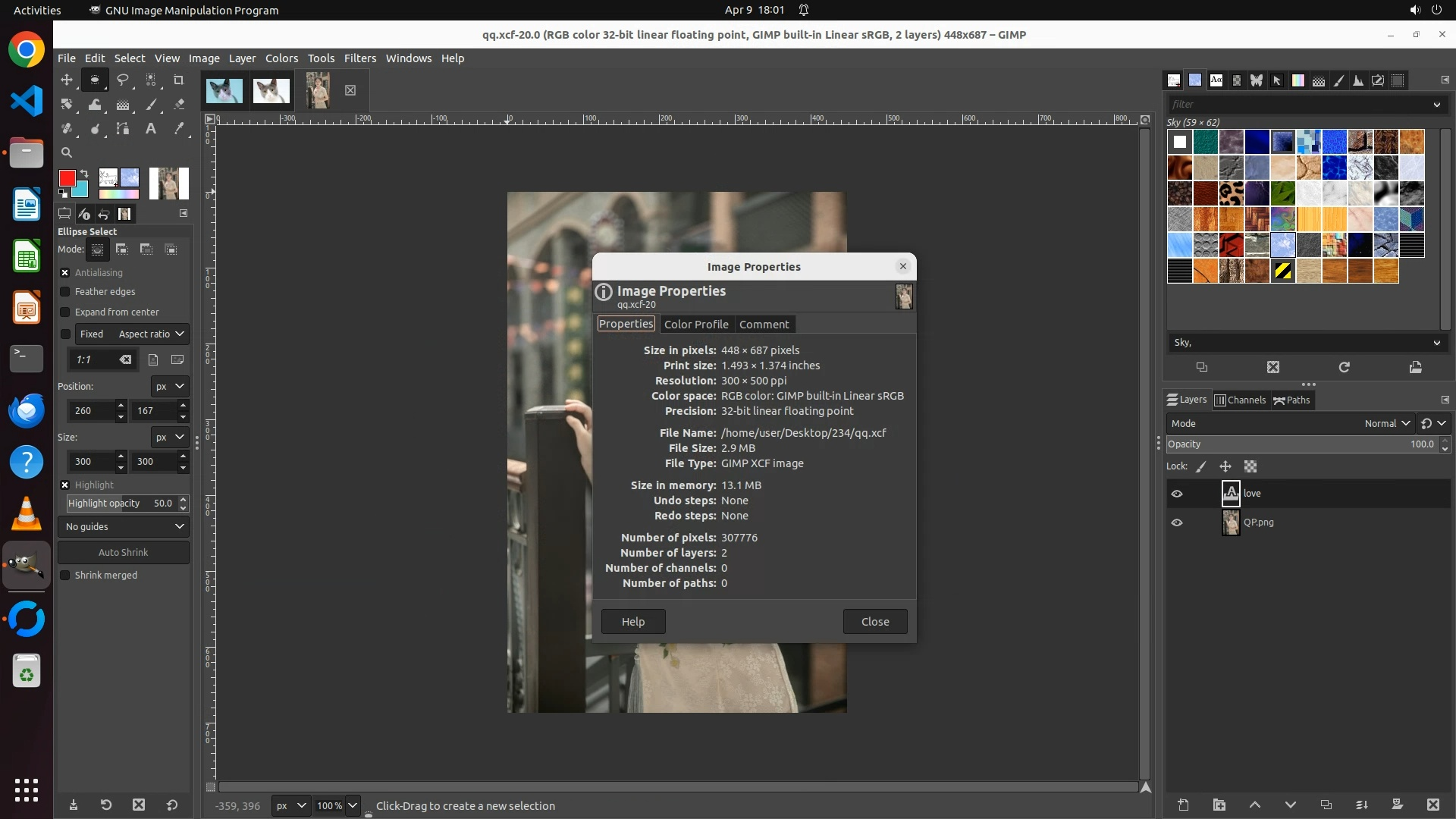
Task: Select the Free Select lasso tool
Action: [123, 80]
